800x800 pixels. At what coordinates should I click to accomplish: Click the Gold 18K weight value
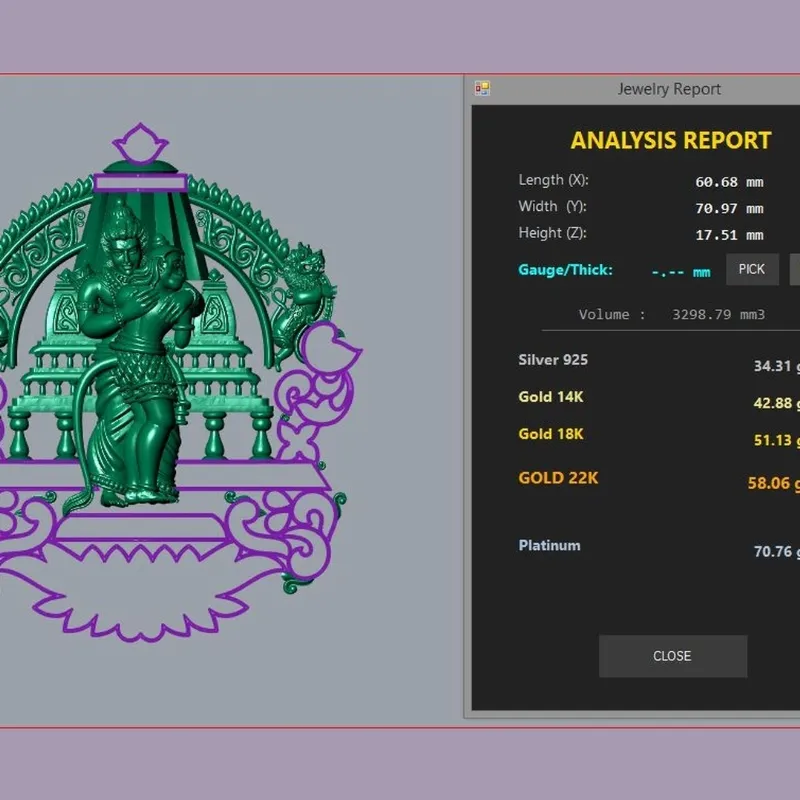coord(777,440)
